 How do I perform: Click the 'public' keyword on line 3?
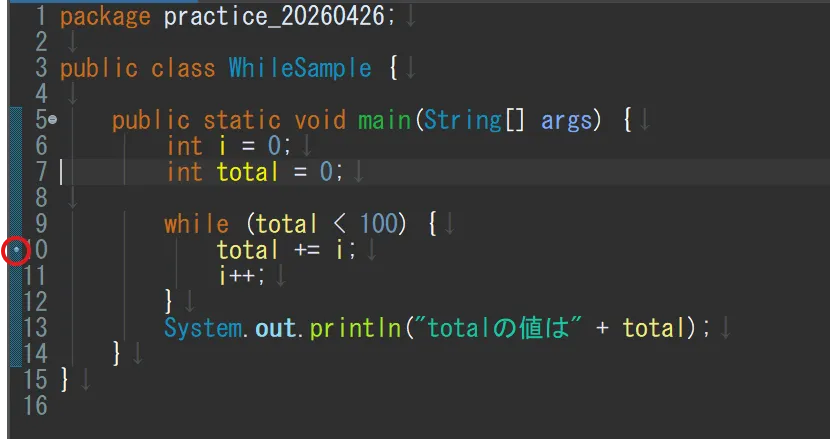[98, 69]
